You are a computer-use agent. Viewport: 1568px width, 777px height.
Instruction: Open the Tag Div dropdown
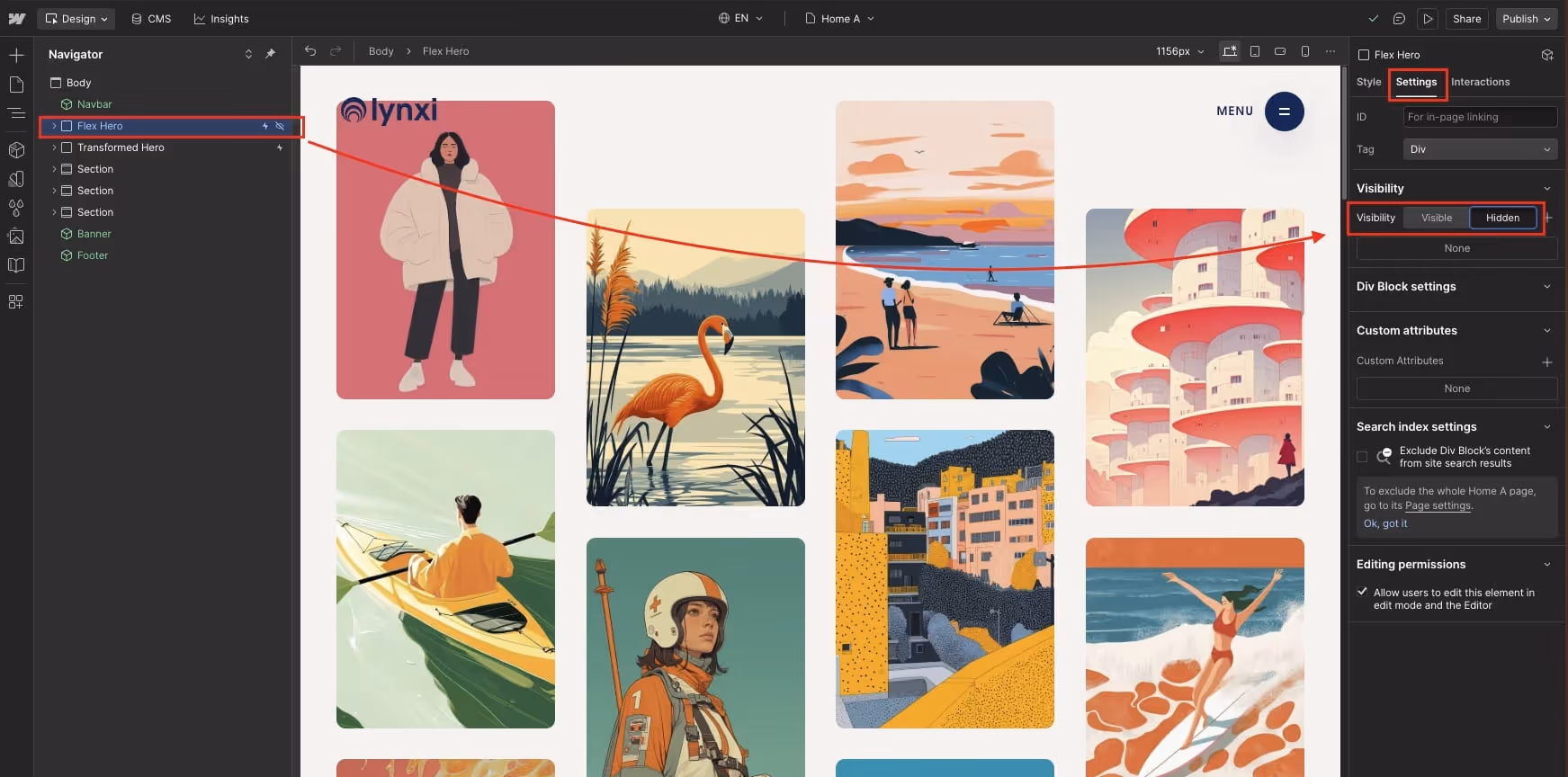tap(1480, 149)
